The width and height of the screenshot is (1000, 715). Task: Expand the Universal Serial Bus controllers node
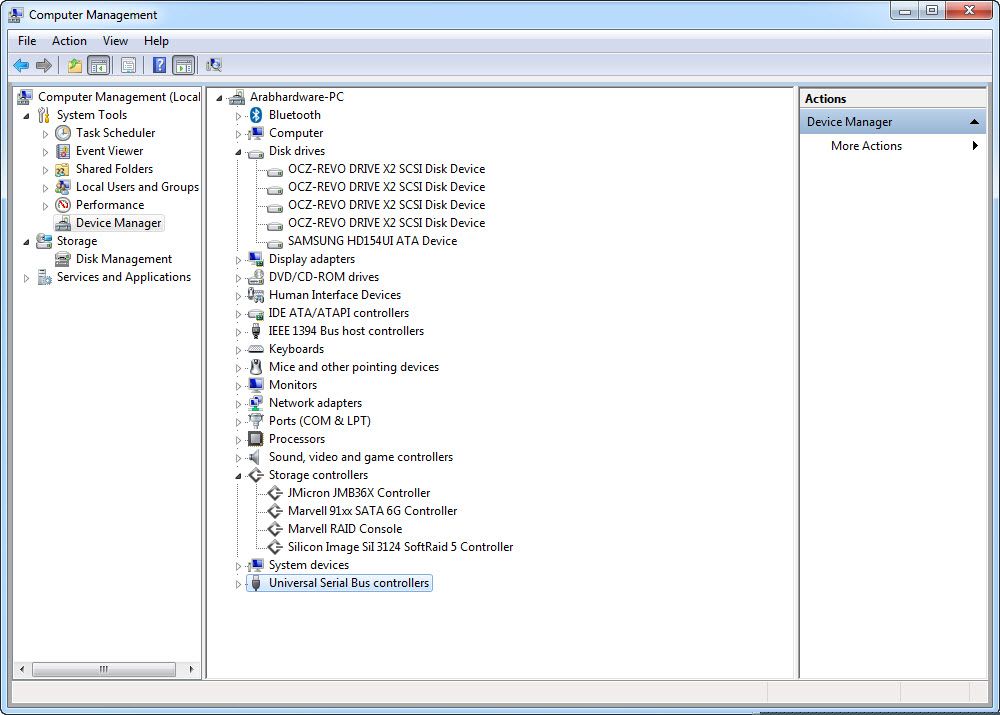click(x=239, y=584)
